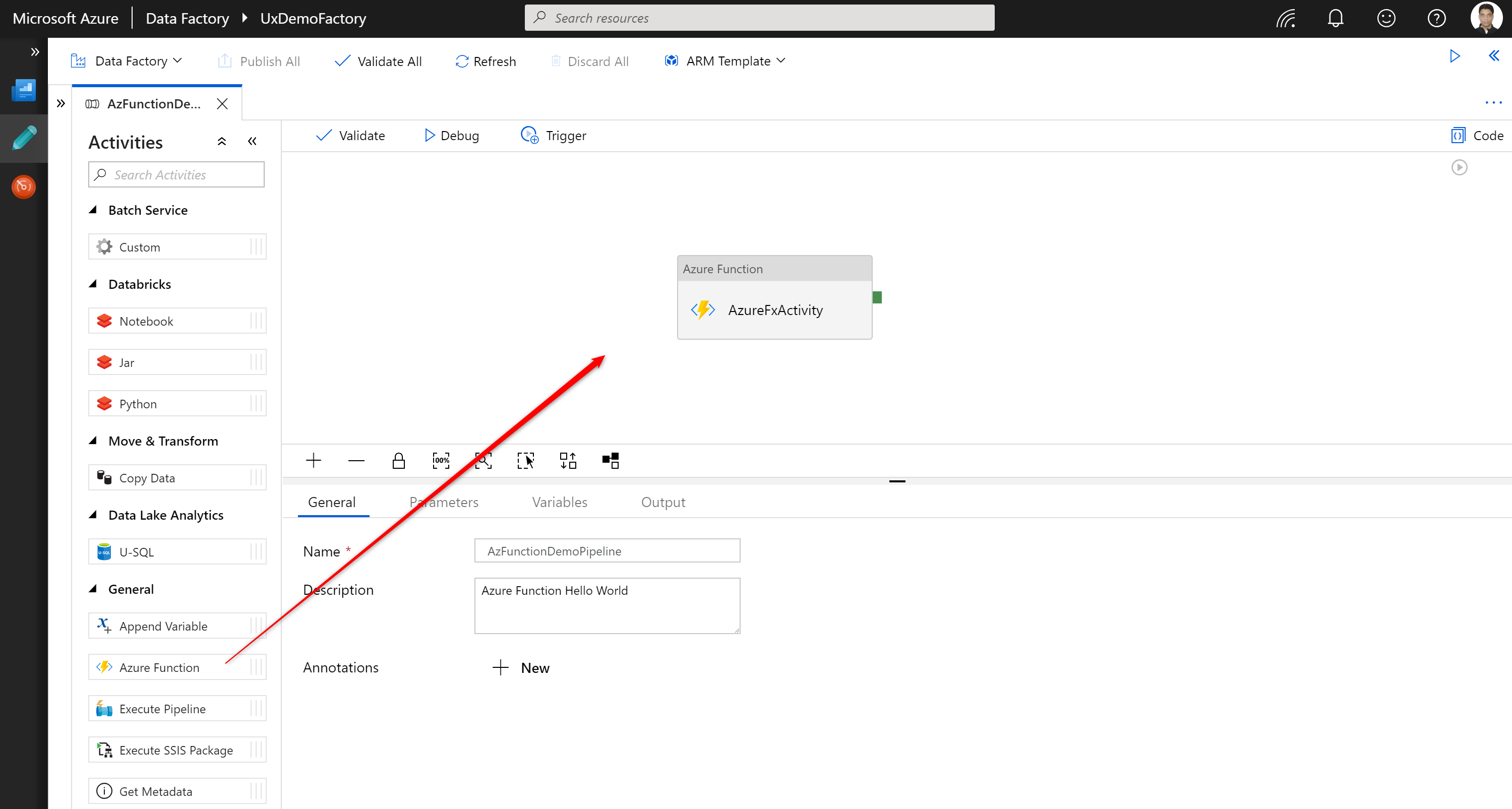The image size is (1512, 809).
Task: Switch to the Parameters tab
Action: (444, 502)
